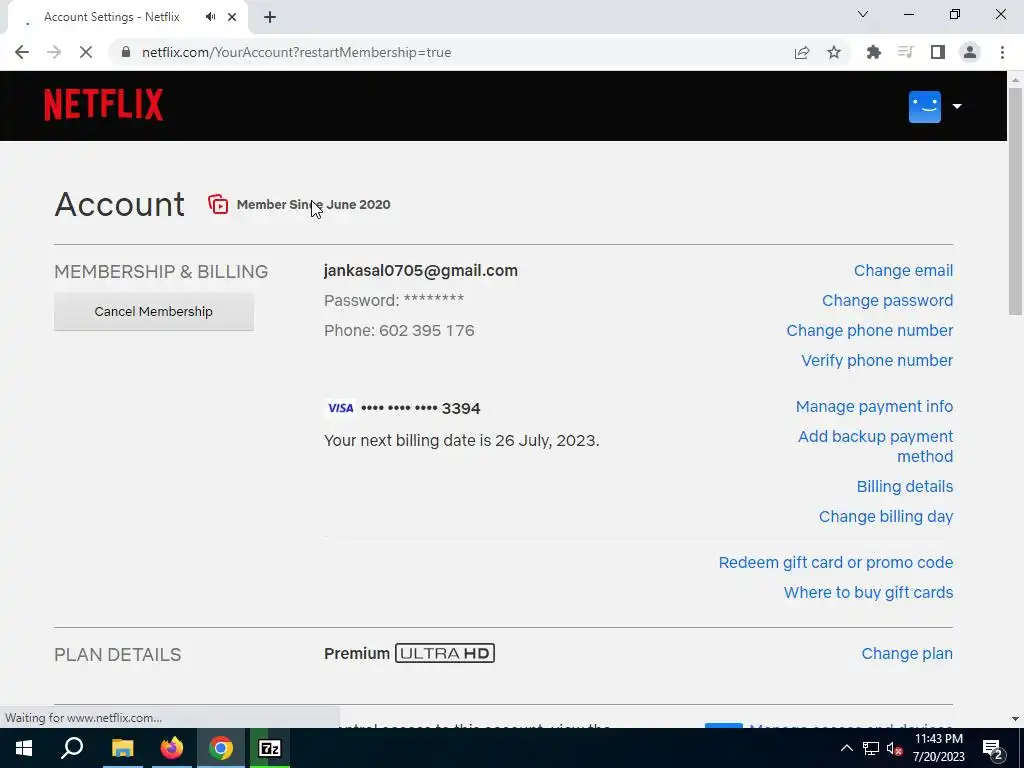
Task: Click the Visa card logo
Action: [340, 408]
